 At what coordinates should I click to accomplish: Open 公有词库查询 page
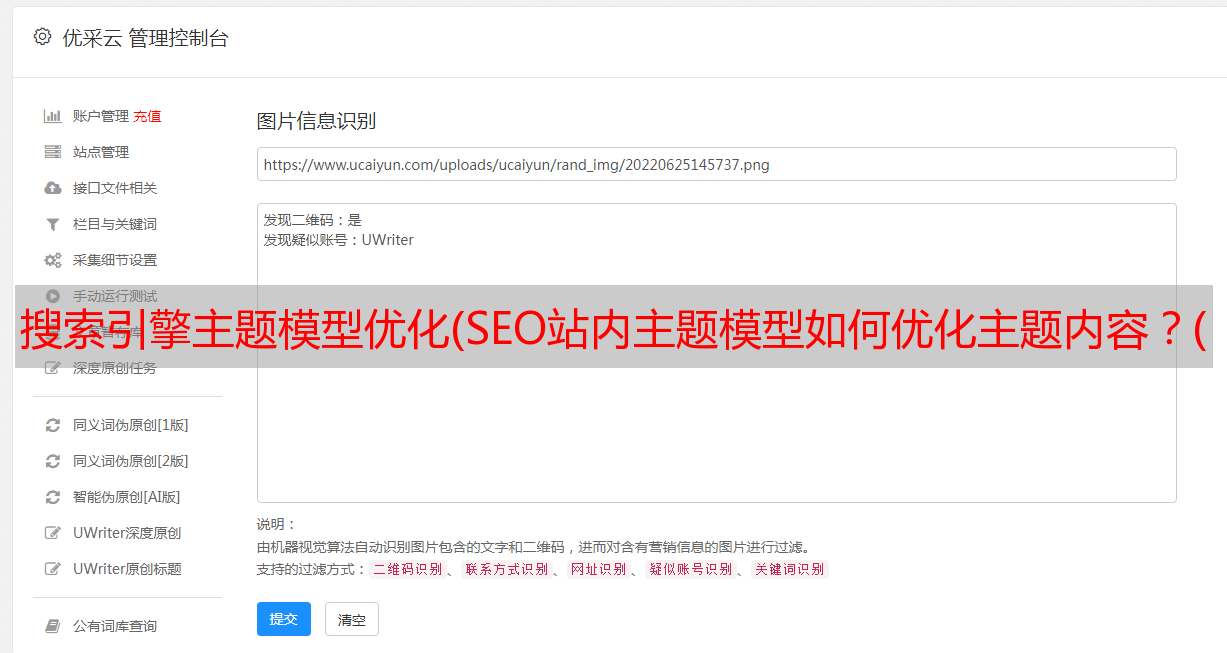[x=115, y=626]
